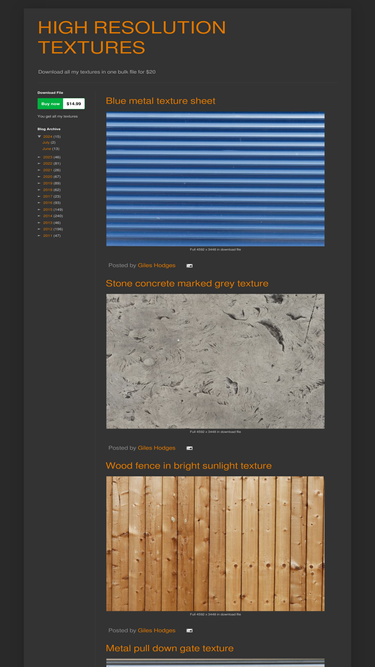View the grey stone concrete texture image
375x667 pixels.
pos(215,361)
